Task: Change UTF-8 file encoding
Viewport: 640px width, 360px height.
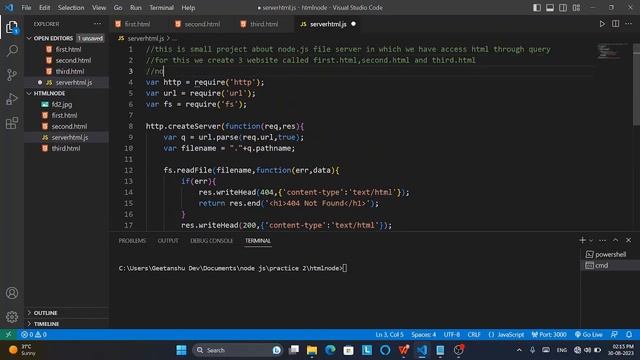Action: click(451, 334)
